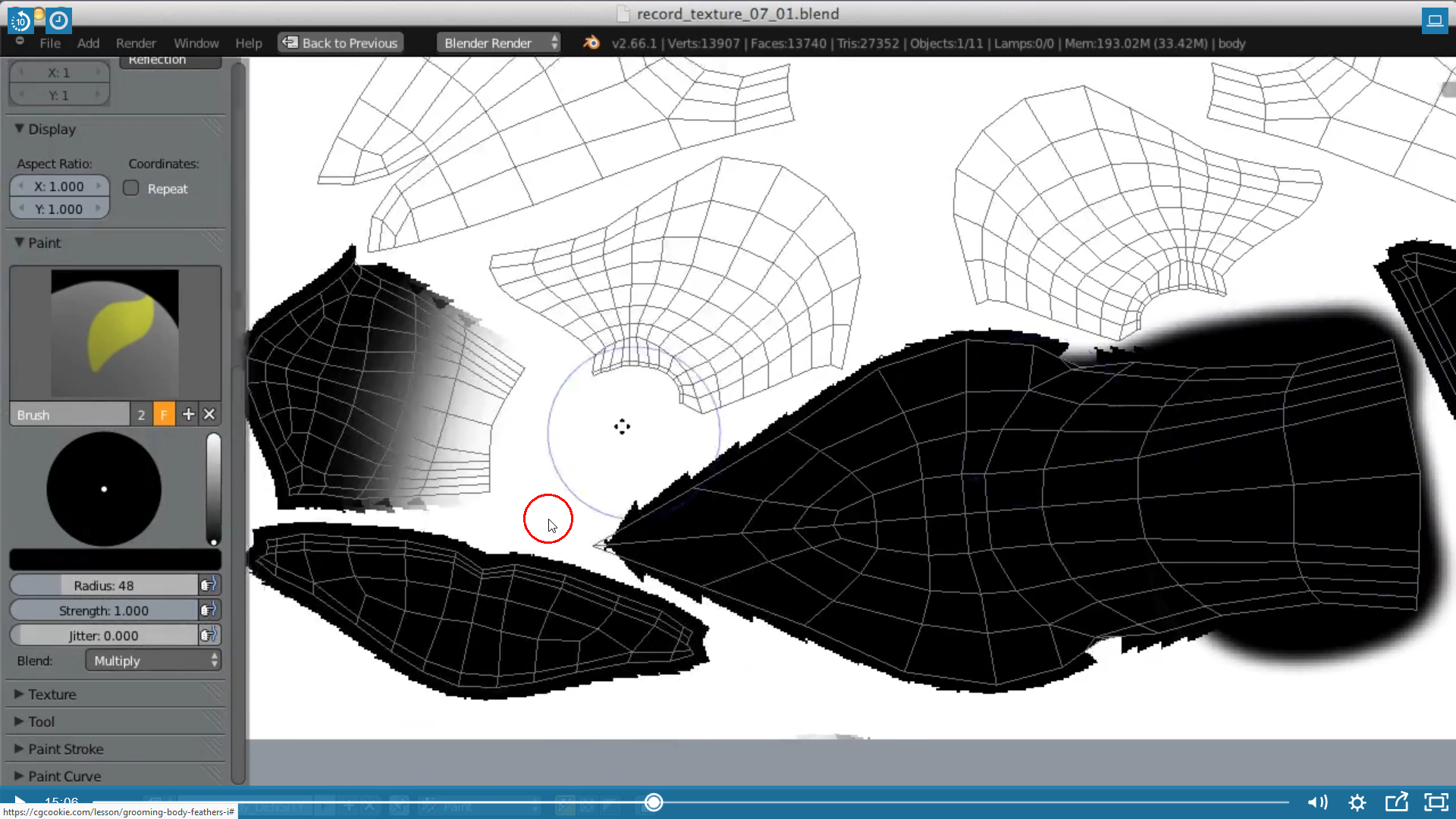The image size is (1456, 819).
Task: Click the Back to Previous button
Action: [340, 43]
